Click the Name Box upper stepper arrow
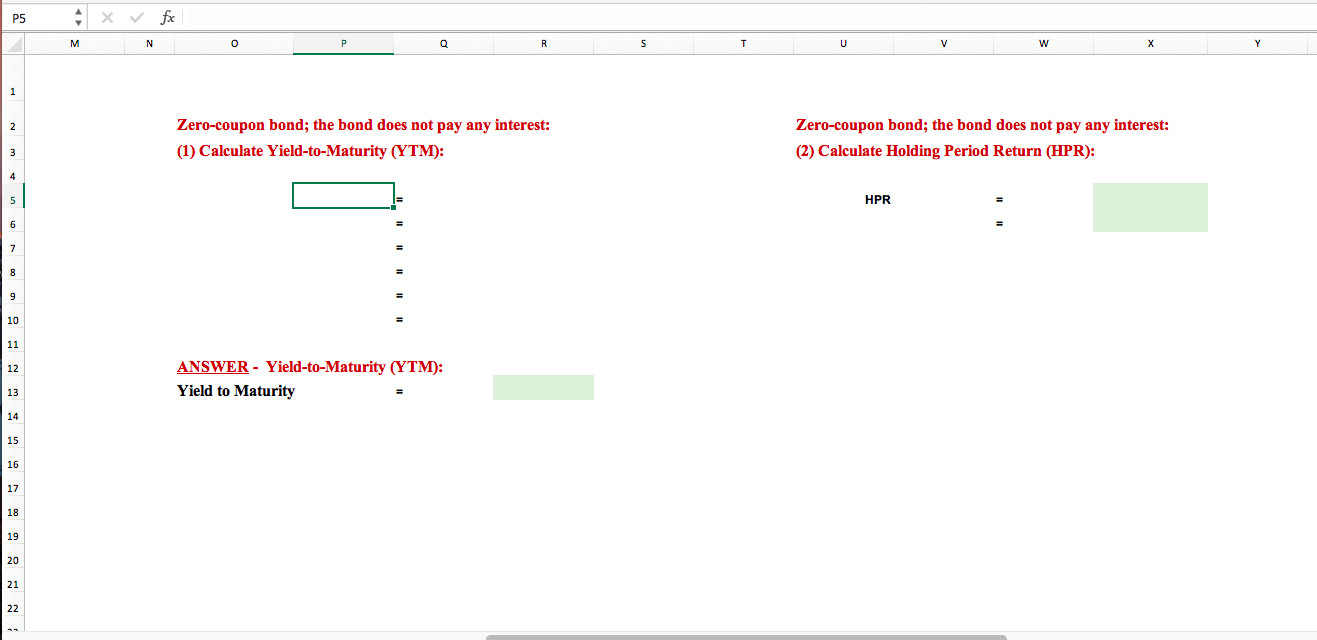This screenshot has width=1317, height=640. click(x=77, y=11)
